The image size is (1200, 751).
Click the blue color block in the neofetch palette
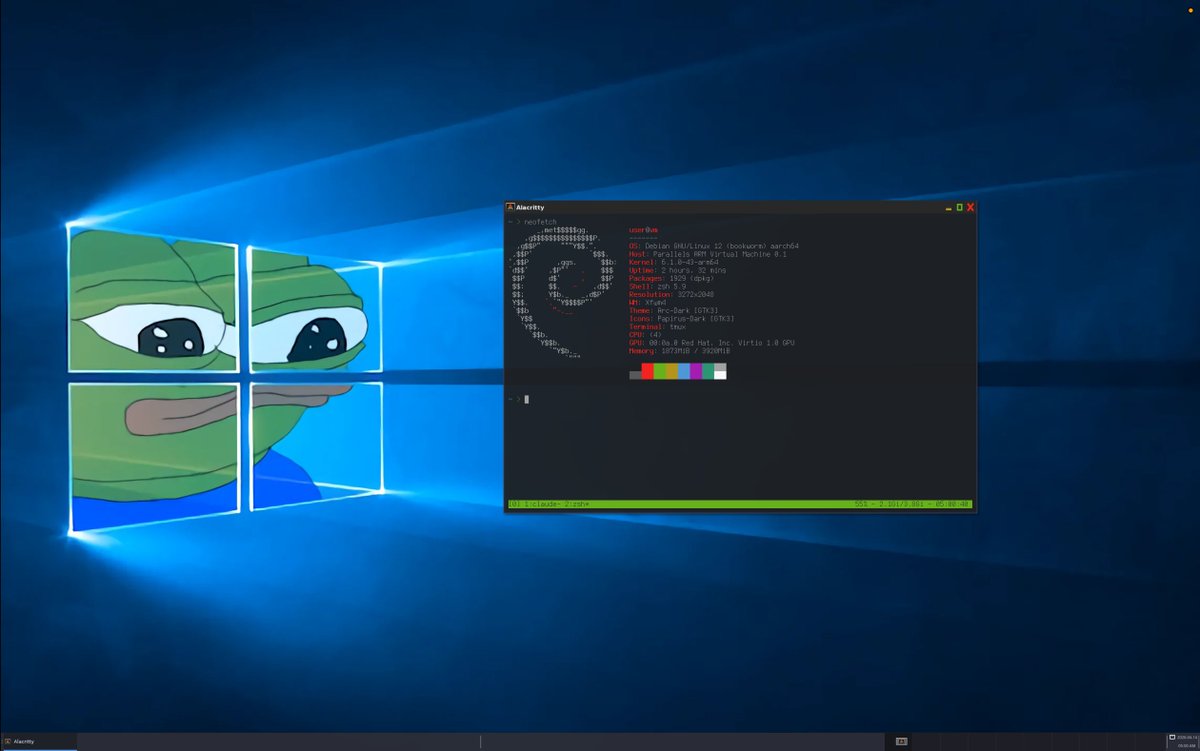(x=684, y=371)
